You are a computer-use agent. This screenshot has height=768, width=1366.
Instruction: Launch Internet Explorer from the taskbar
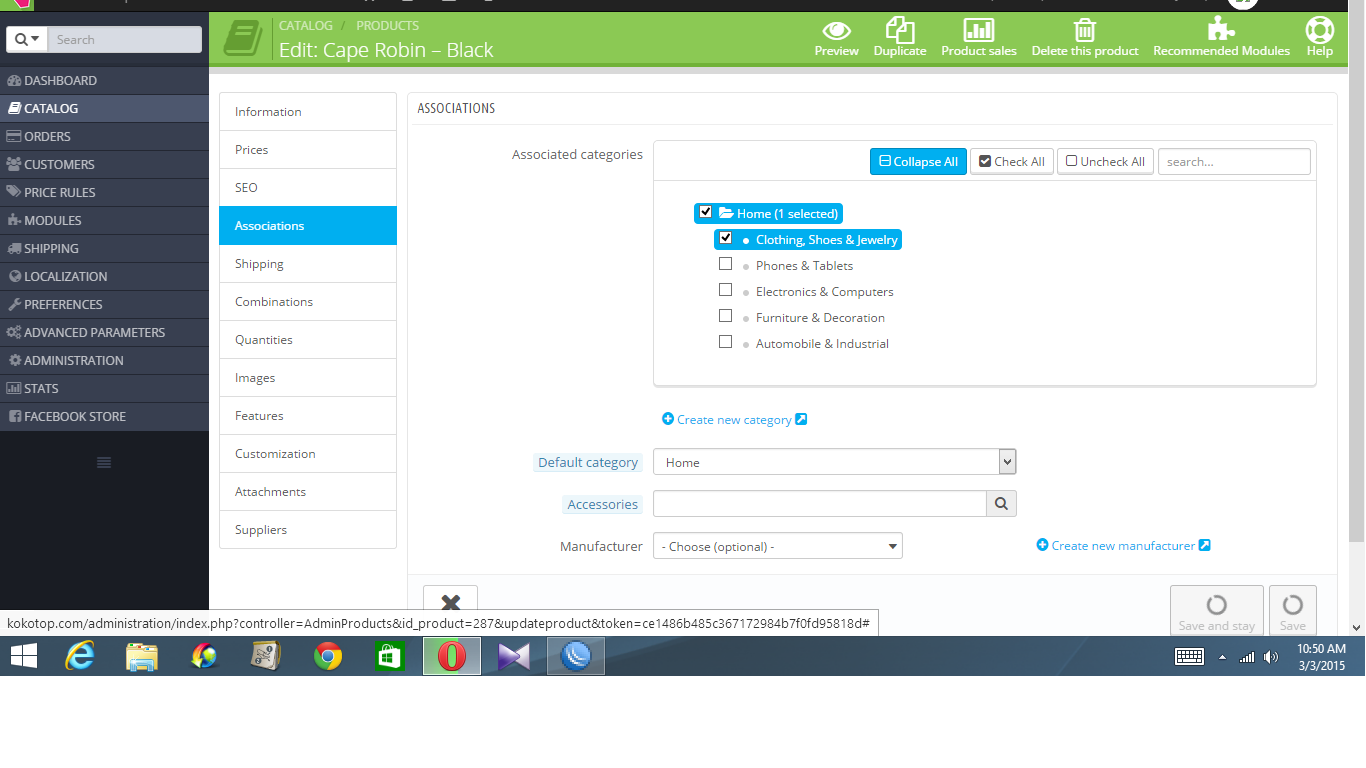pyautogui.click(x=80, y=656)
